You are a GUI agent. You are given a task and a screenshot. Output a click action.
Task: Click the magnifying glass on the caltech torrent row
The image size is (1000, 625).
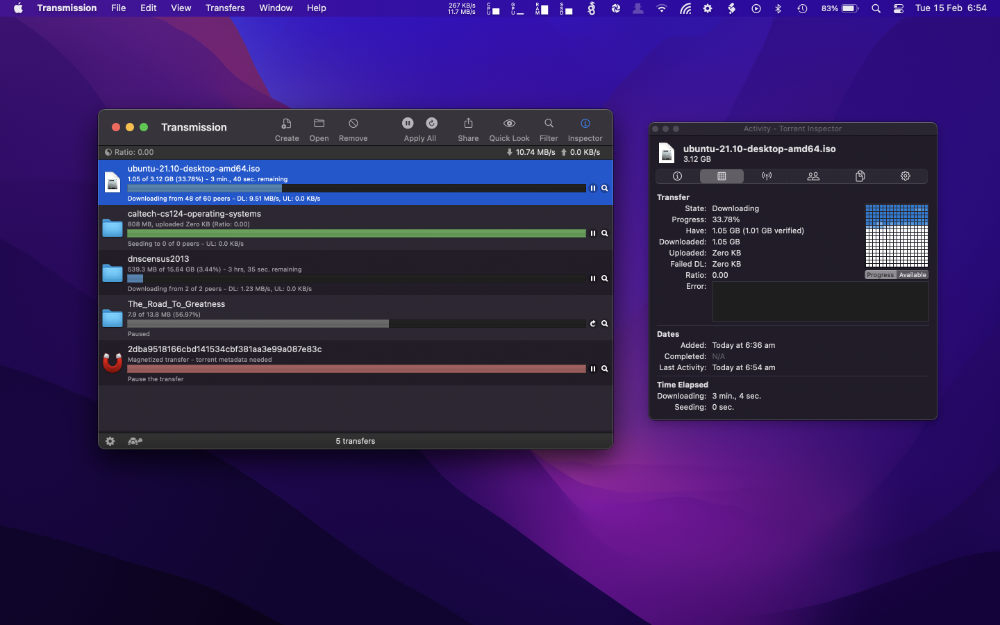(x=602, y=233)
